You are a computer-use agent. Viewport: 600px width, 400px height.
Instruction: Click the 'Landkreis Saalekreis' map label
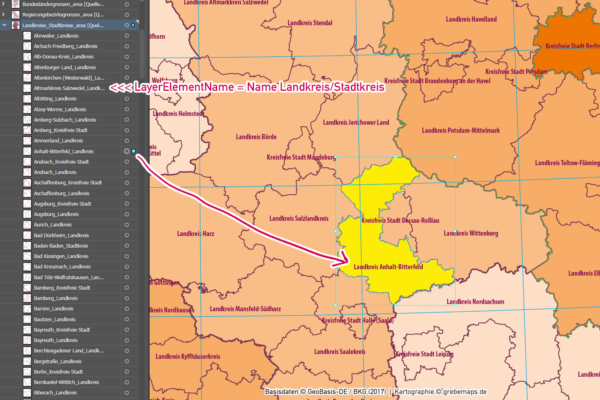pyautogui.click(x=340, y=351)
